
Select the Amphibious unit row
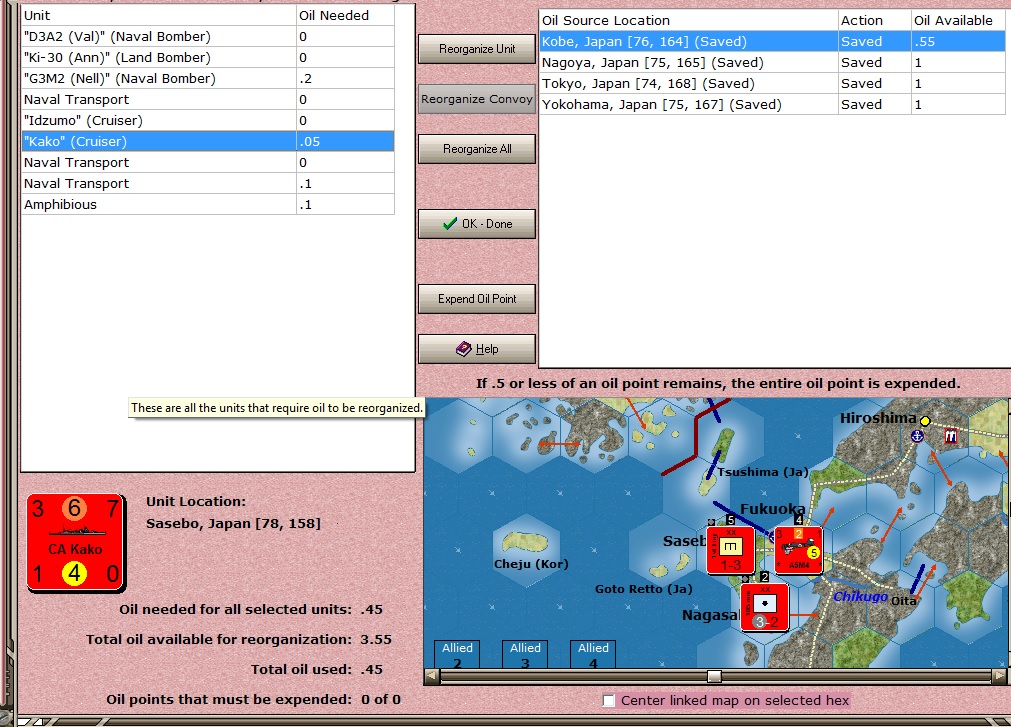(208, 204)
